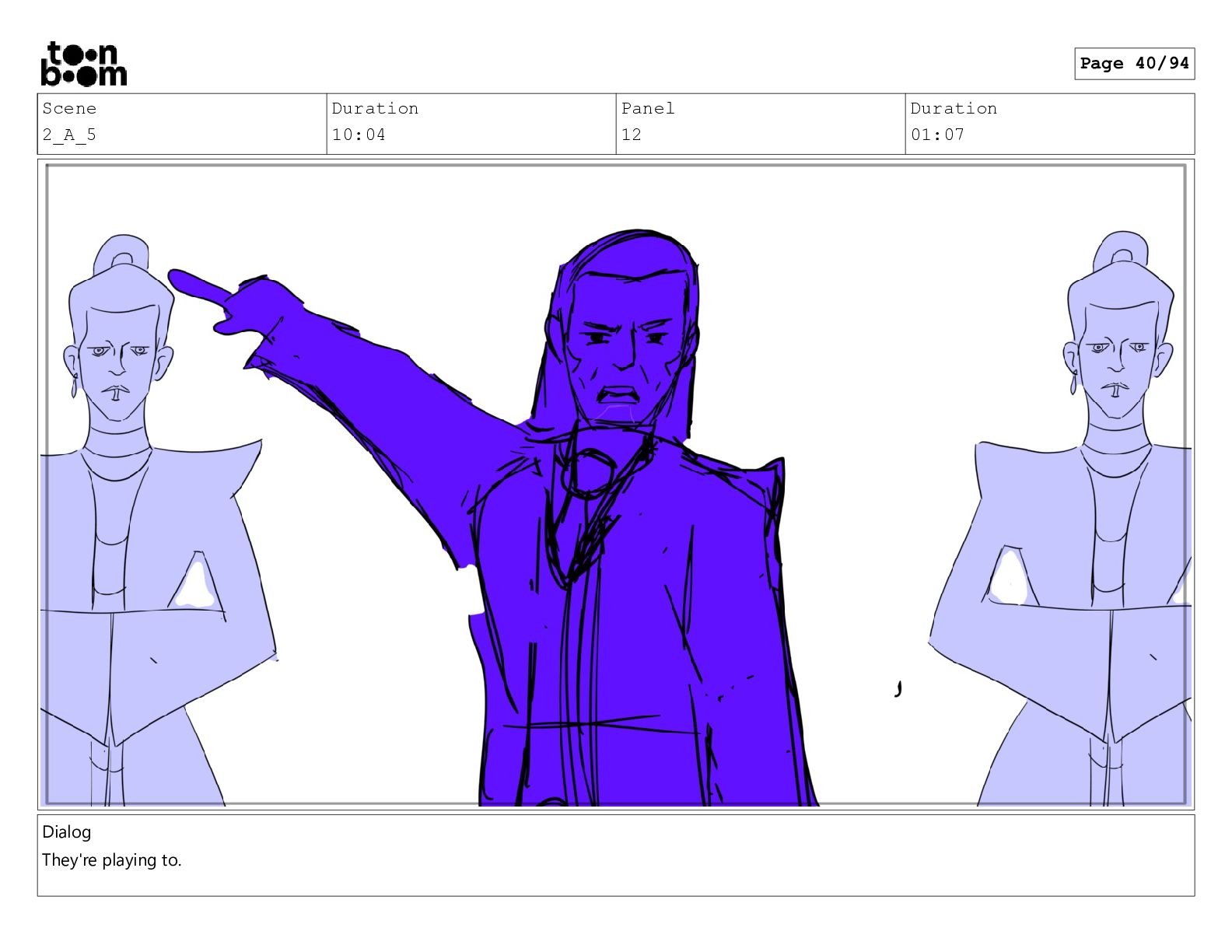Select the scene duration 10:04

pos(359,135)
